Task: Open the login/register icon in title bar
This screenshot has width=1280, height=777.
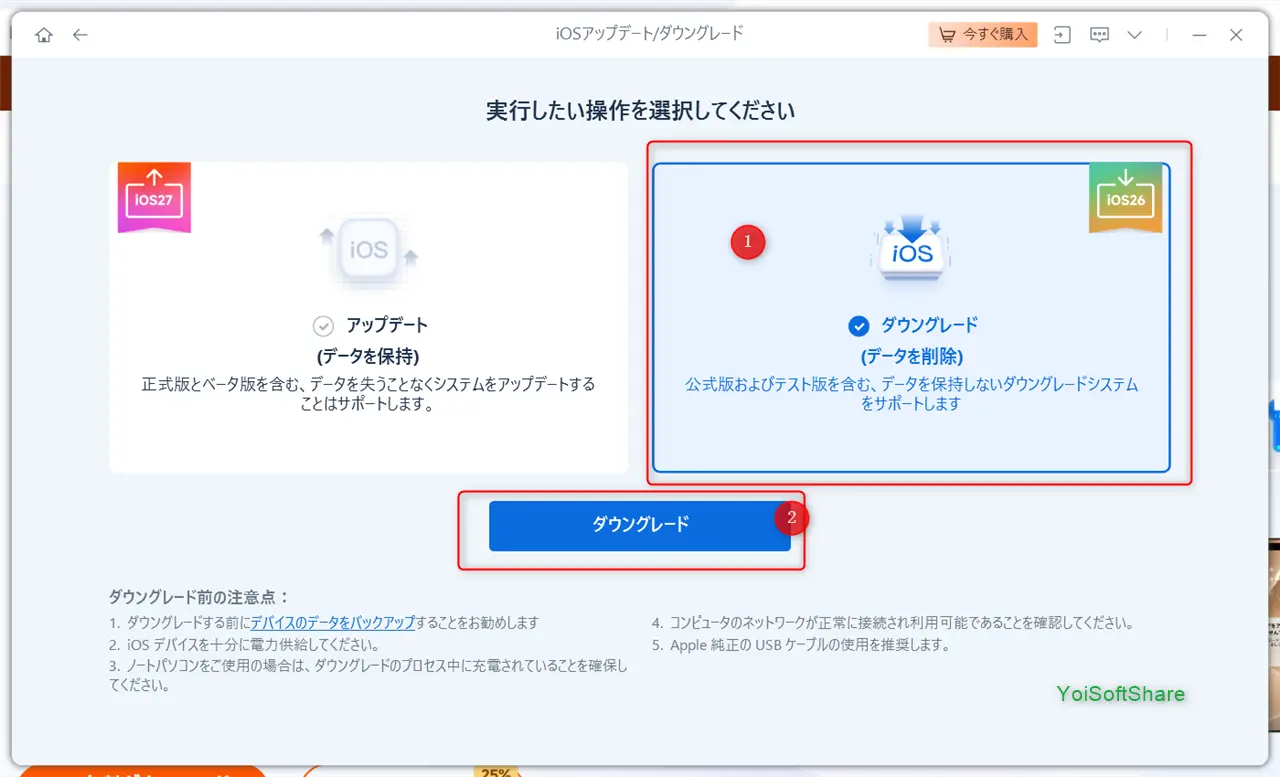Action: click(1062, 35)
